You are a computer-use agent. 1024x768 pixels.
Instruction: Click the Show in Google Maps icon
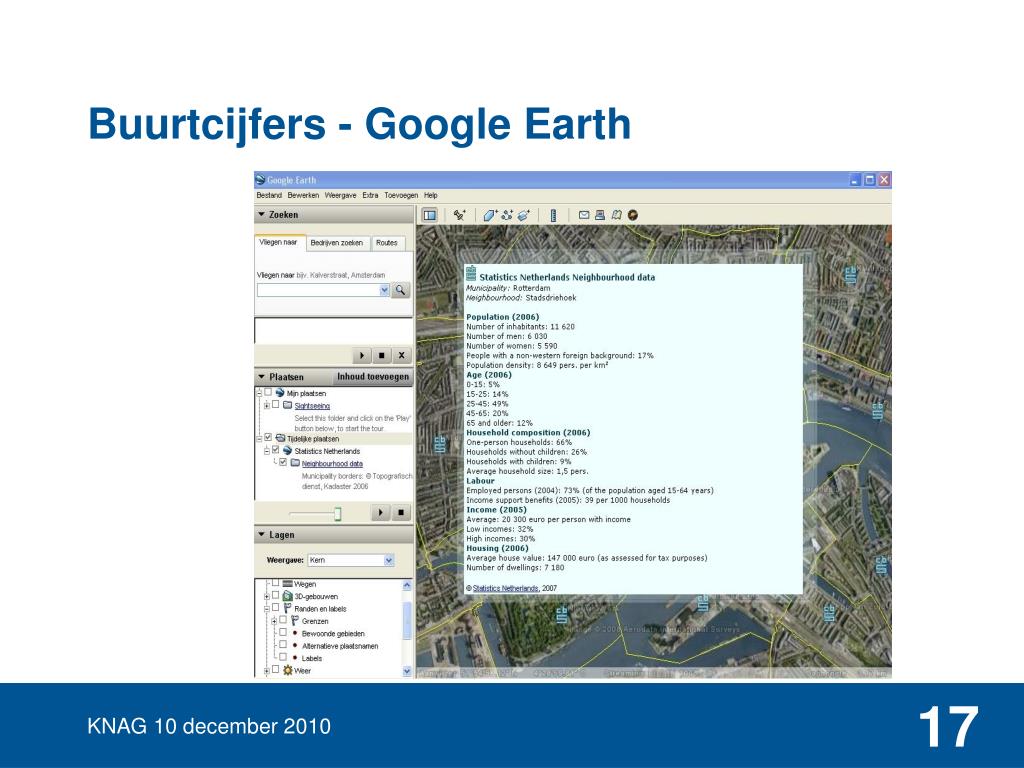[x=616, y=215]
